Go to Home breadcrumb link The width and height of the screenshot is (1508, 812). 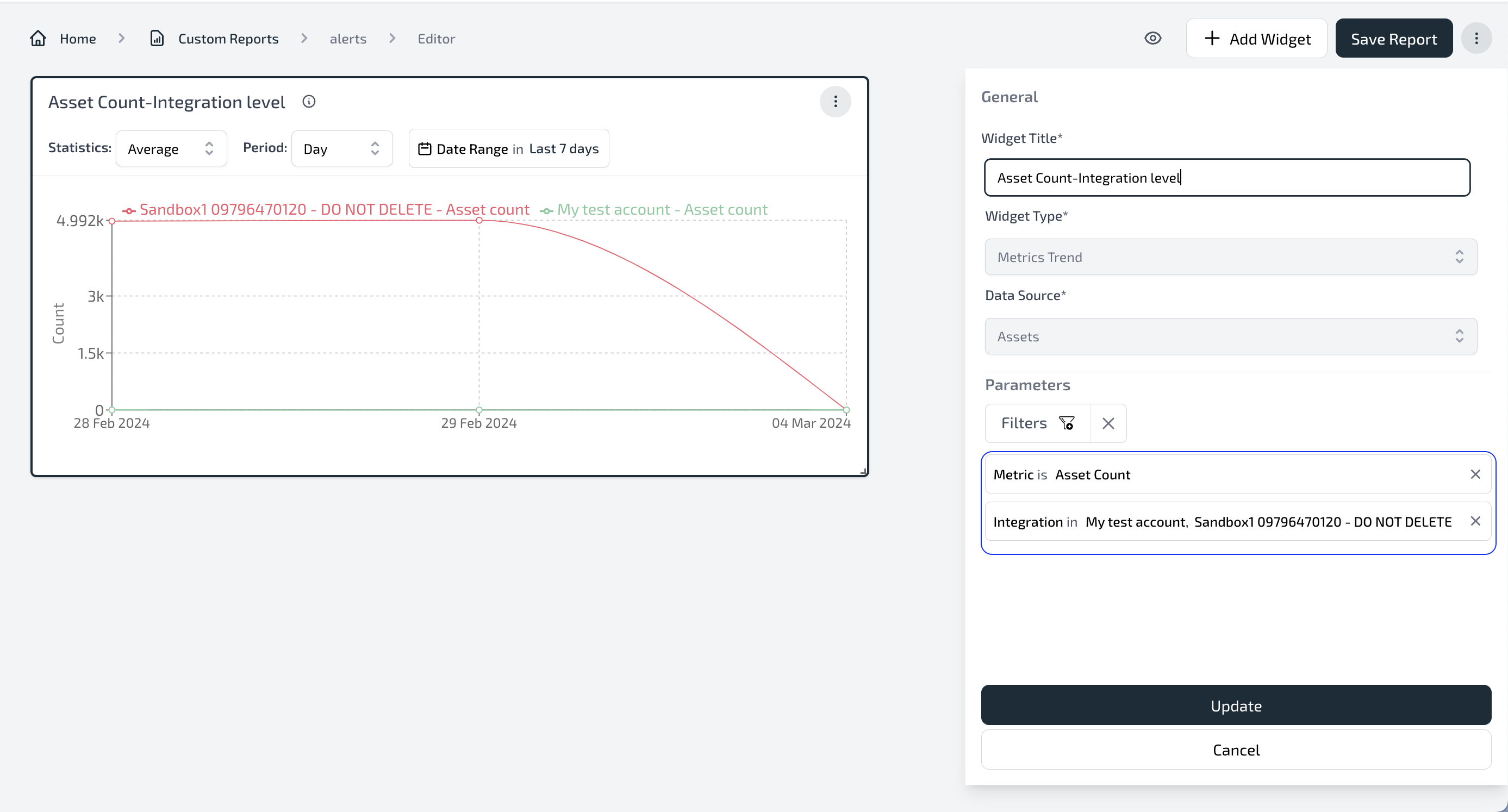point(78,39)
